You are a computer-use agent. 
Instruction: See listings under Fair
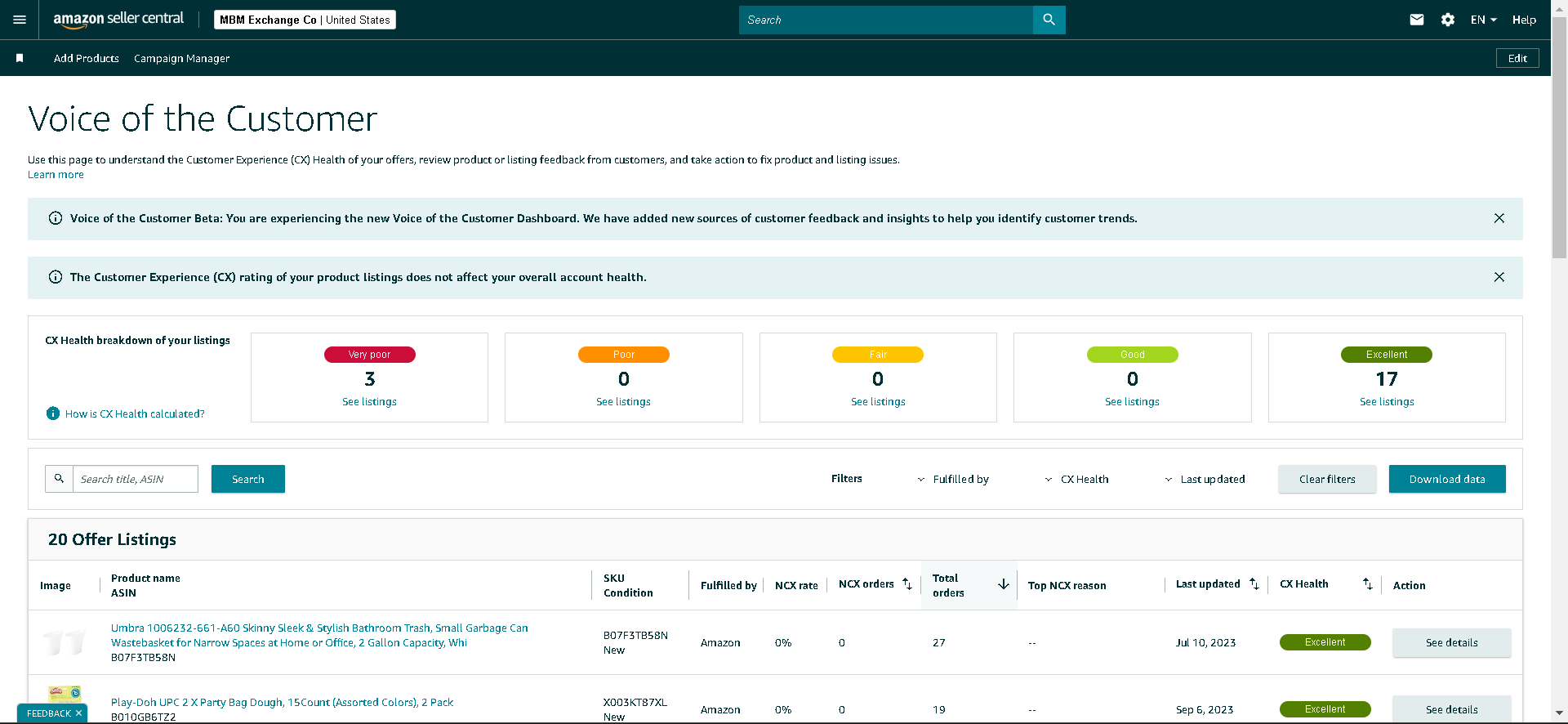878,401
